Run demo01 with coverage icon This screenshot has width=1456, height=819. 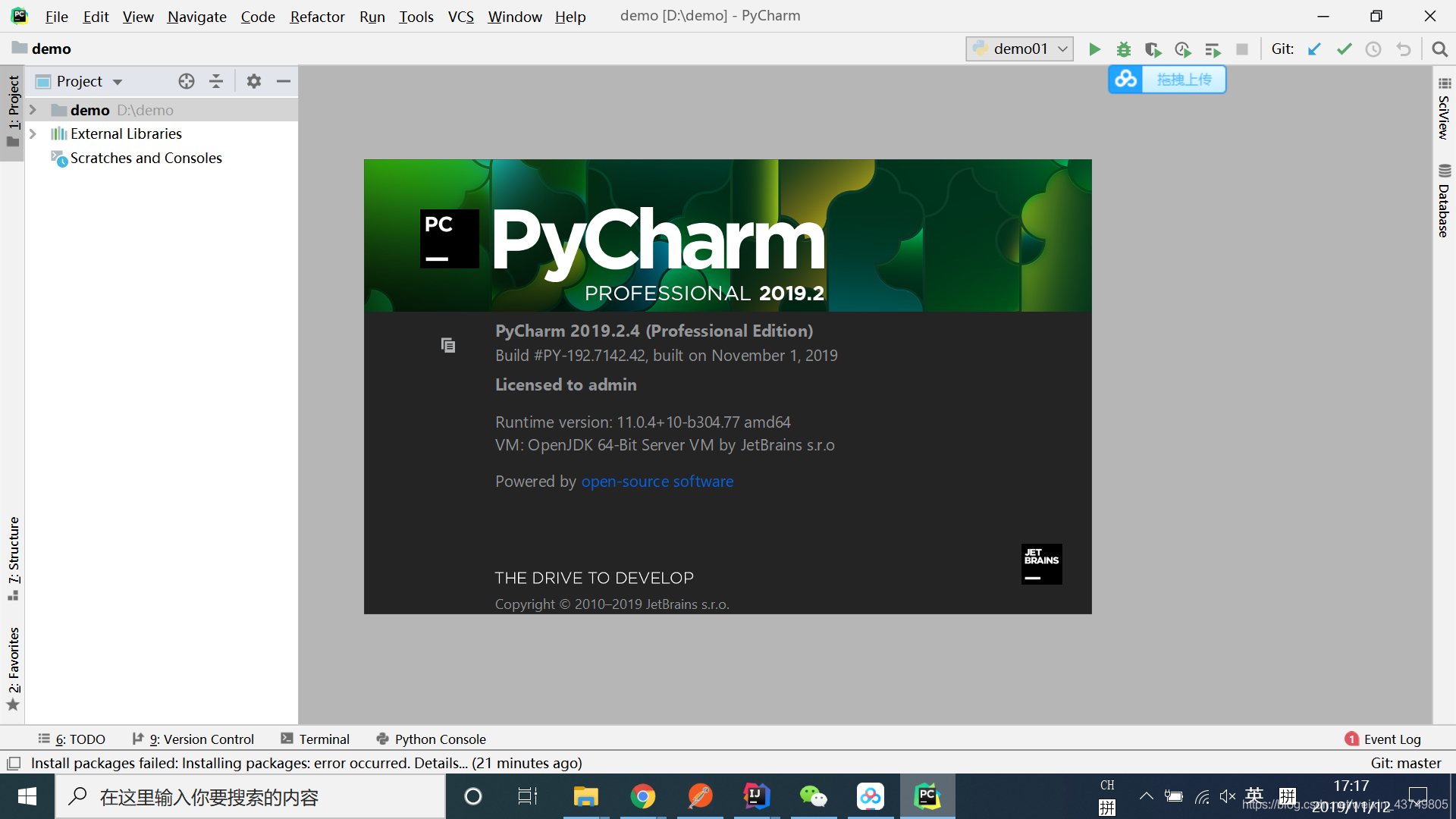1153,49
